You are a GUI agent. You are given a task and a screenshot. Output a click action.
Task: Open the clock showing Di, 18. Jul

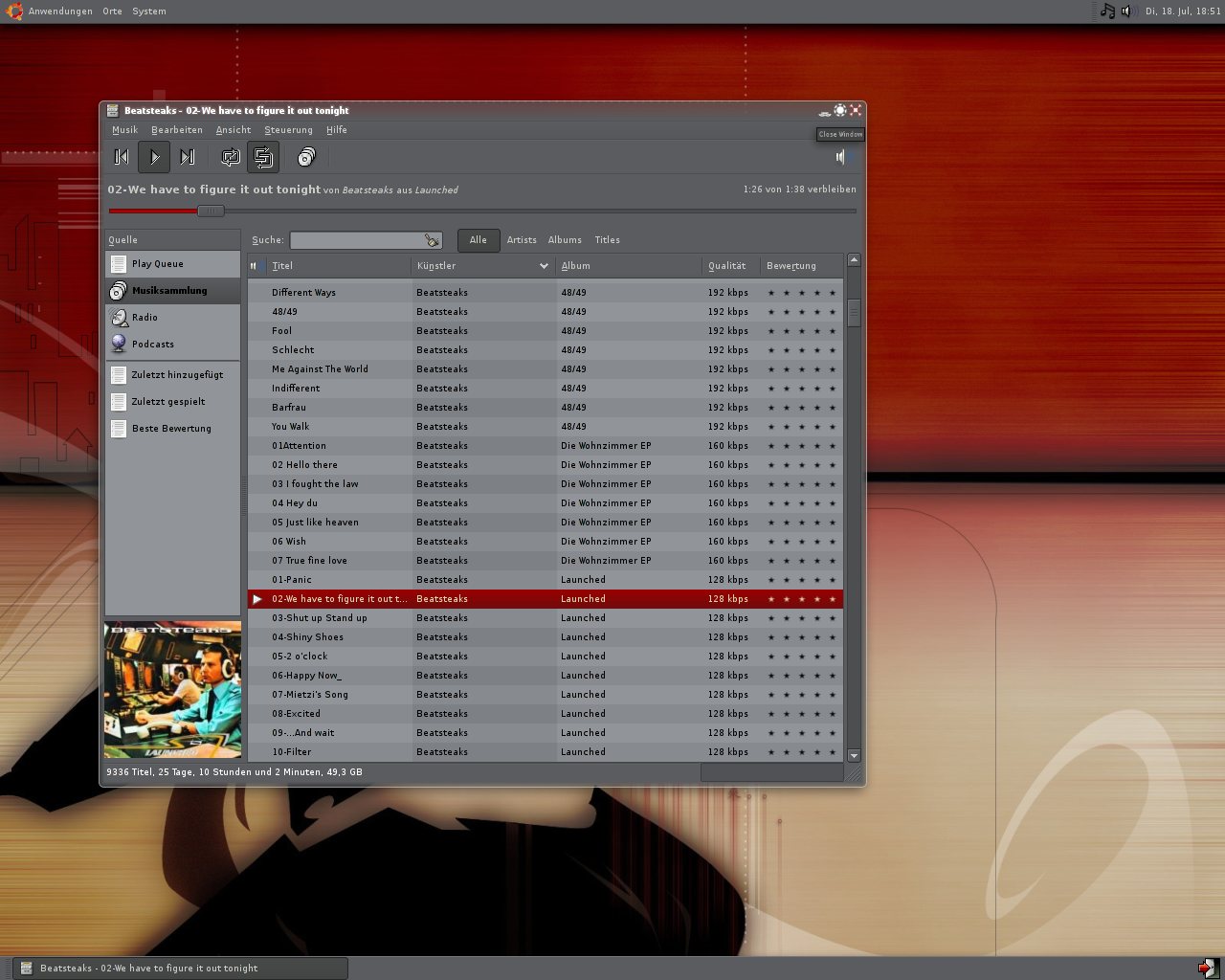1183,11
